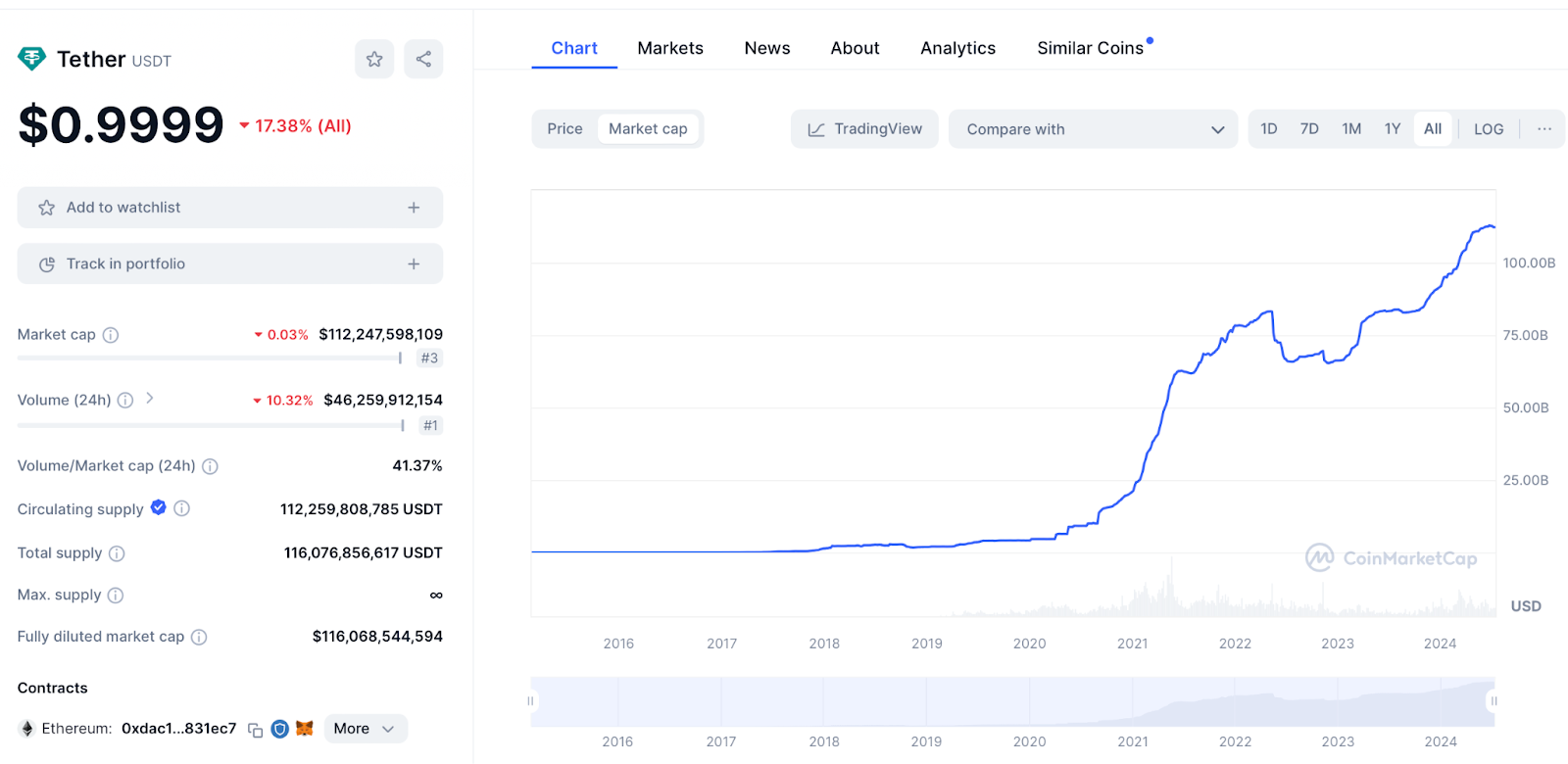Click the #1 volume rank badge
The image size is (1568, 764).
click(x=430, y=425)
